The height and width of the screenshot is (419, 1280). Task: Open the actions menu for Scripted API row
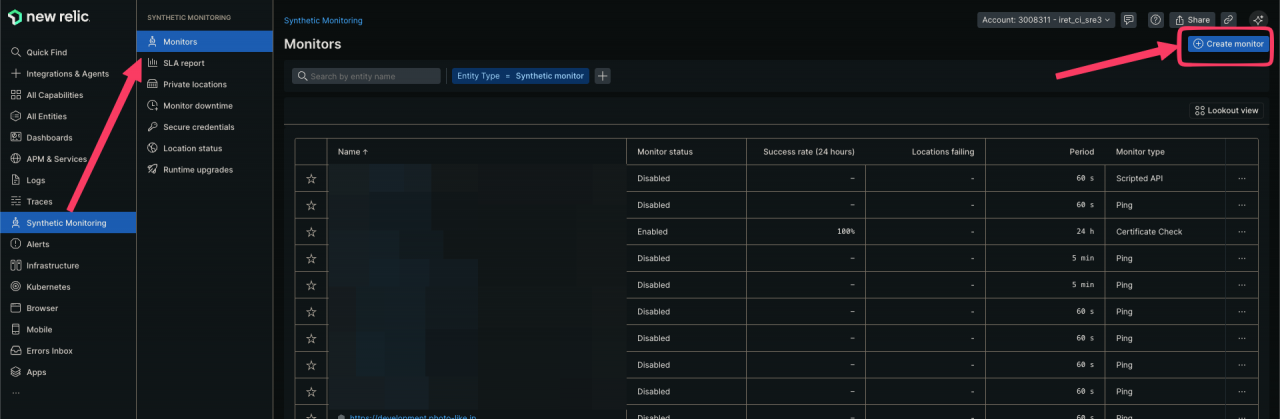point(1242,179)
